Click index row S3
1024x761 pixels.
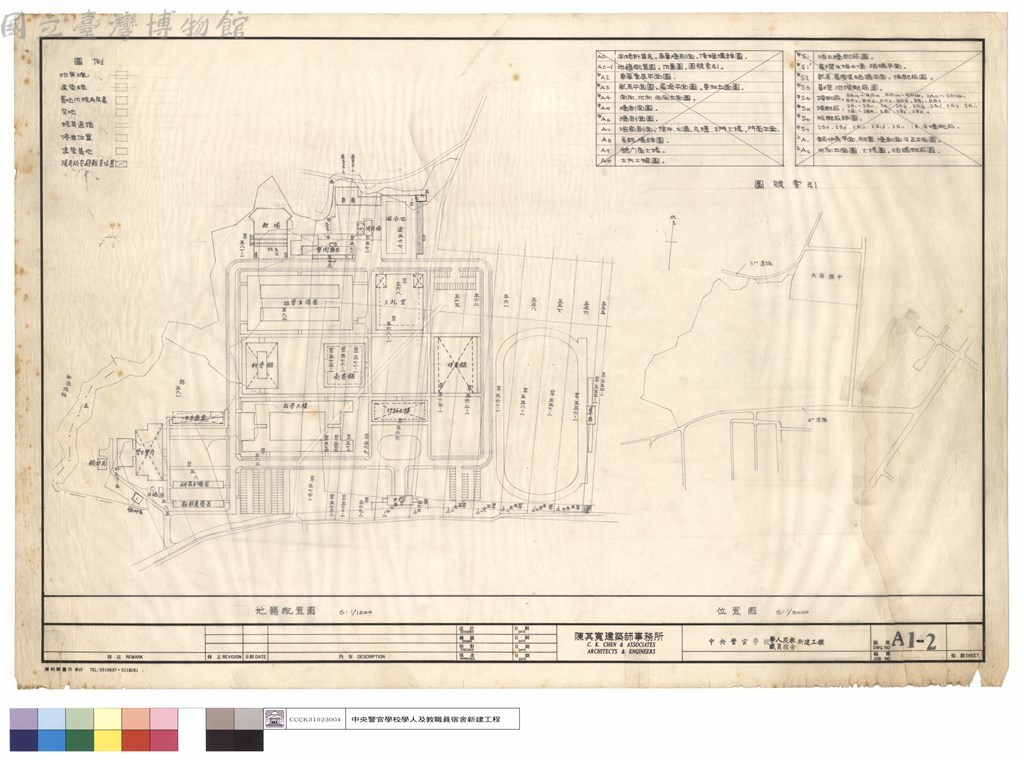(888, 87)
